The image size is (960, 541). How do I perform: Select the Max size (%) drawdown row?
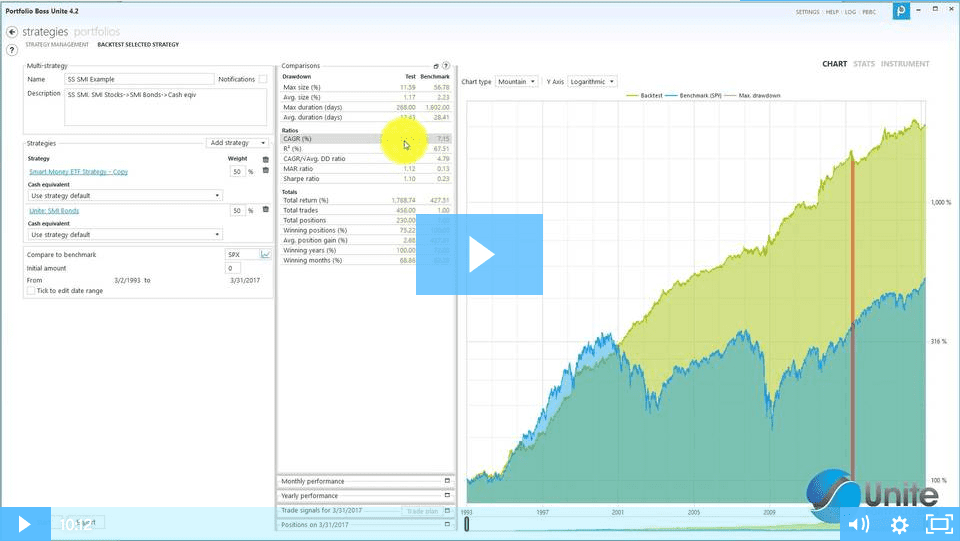click(x=366, y=88)
